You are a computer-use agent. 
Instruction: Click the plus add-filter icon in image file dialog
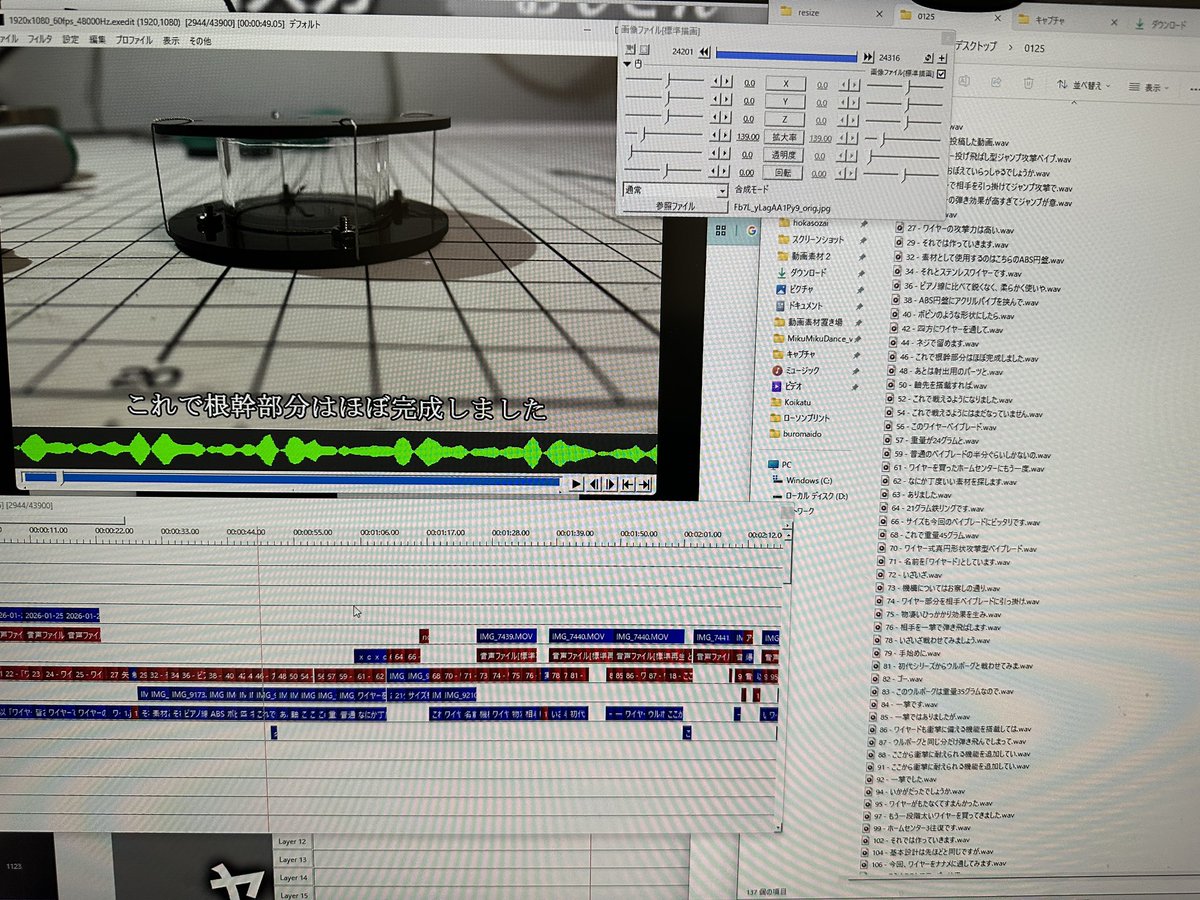[942, 59]
